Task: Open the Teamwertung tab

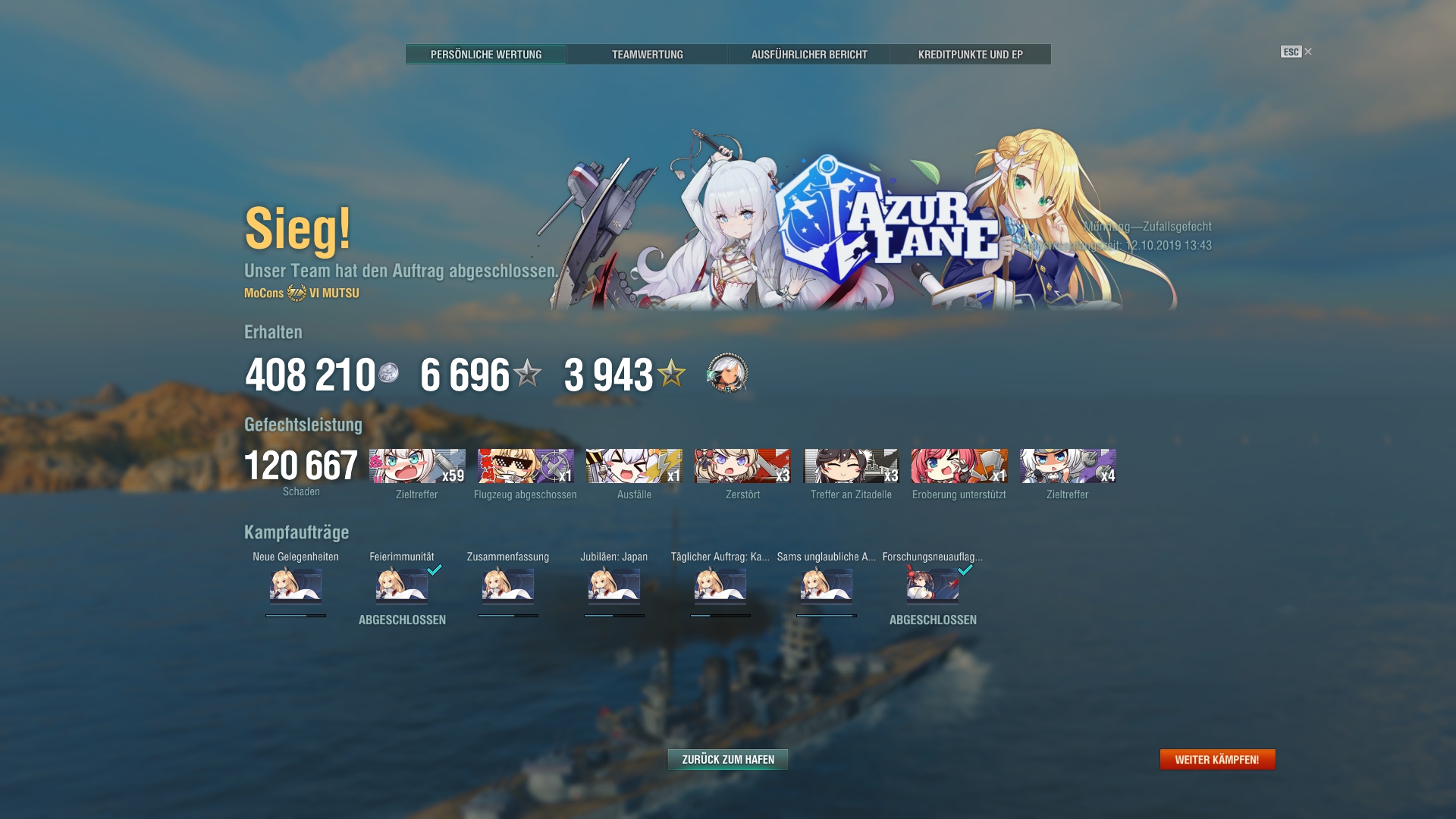Action: (x=648, y=55)
